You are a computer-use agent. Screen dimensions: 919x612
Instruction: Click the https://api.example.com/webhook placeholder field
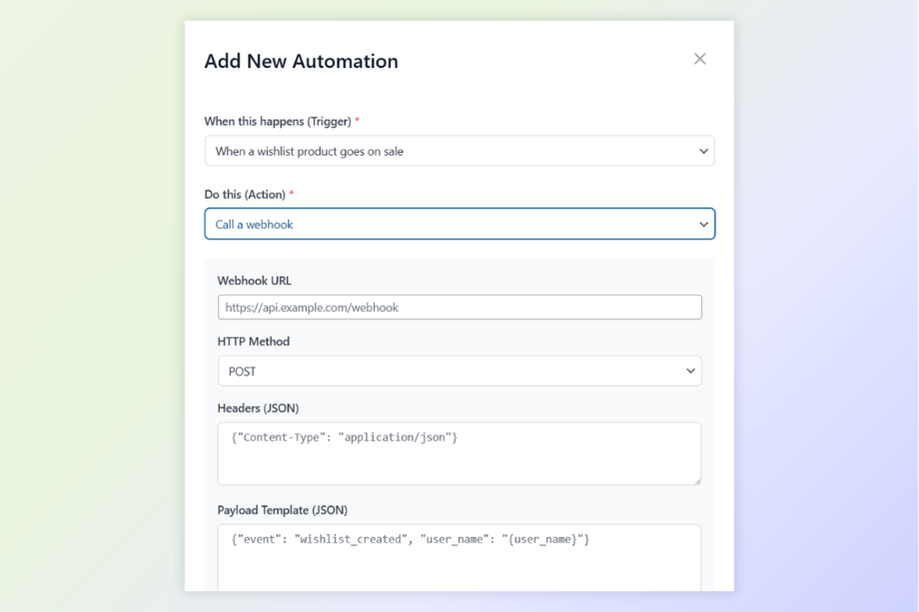pos(459,307)
